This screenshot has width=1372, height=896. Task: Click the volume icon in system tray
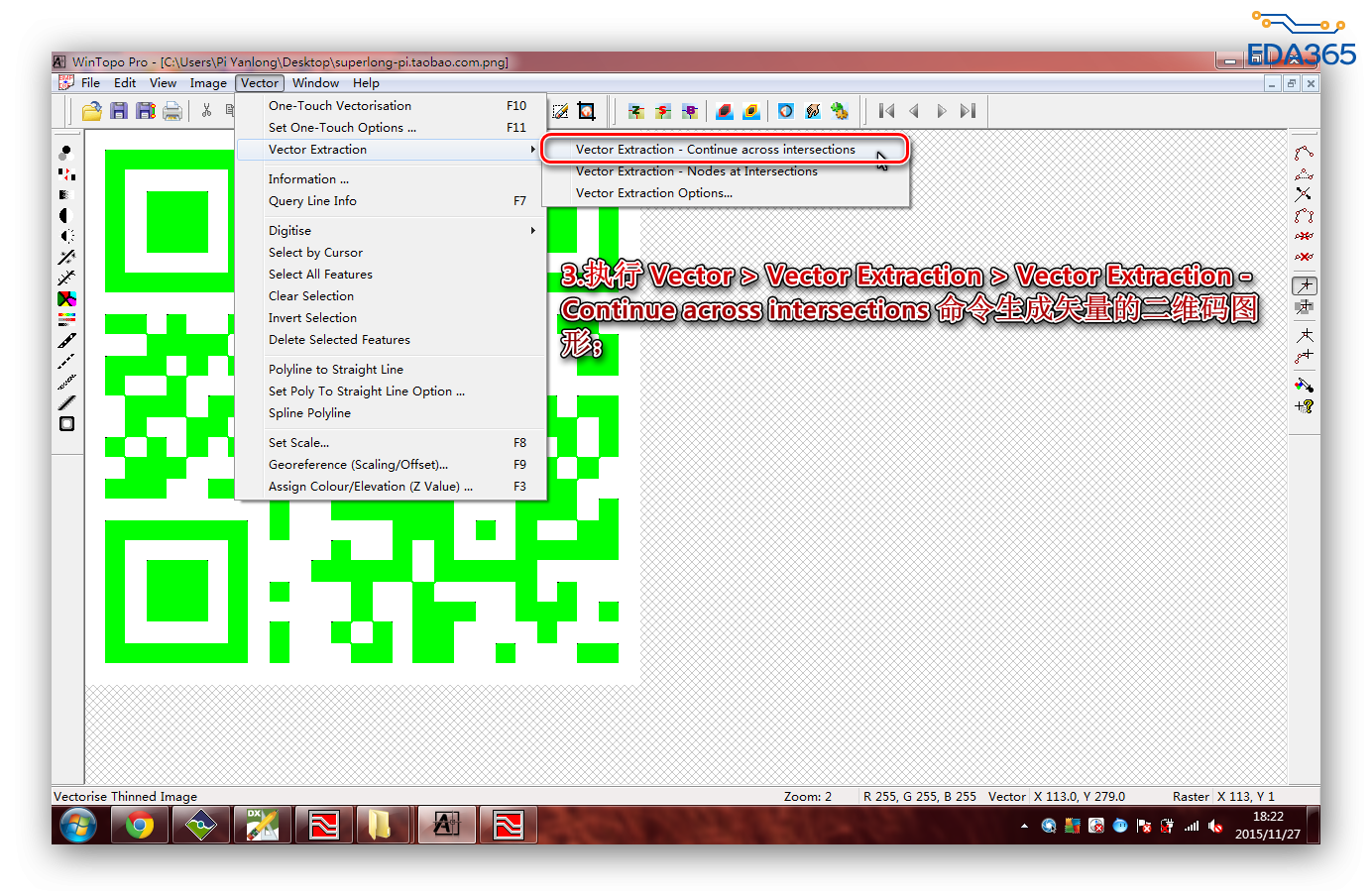click(1215, 826)
